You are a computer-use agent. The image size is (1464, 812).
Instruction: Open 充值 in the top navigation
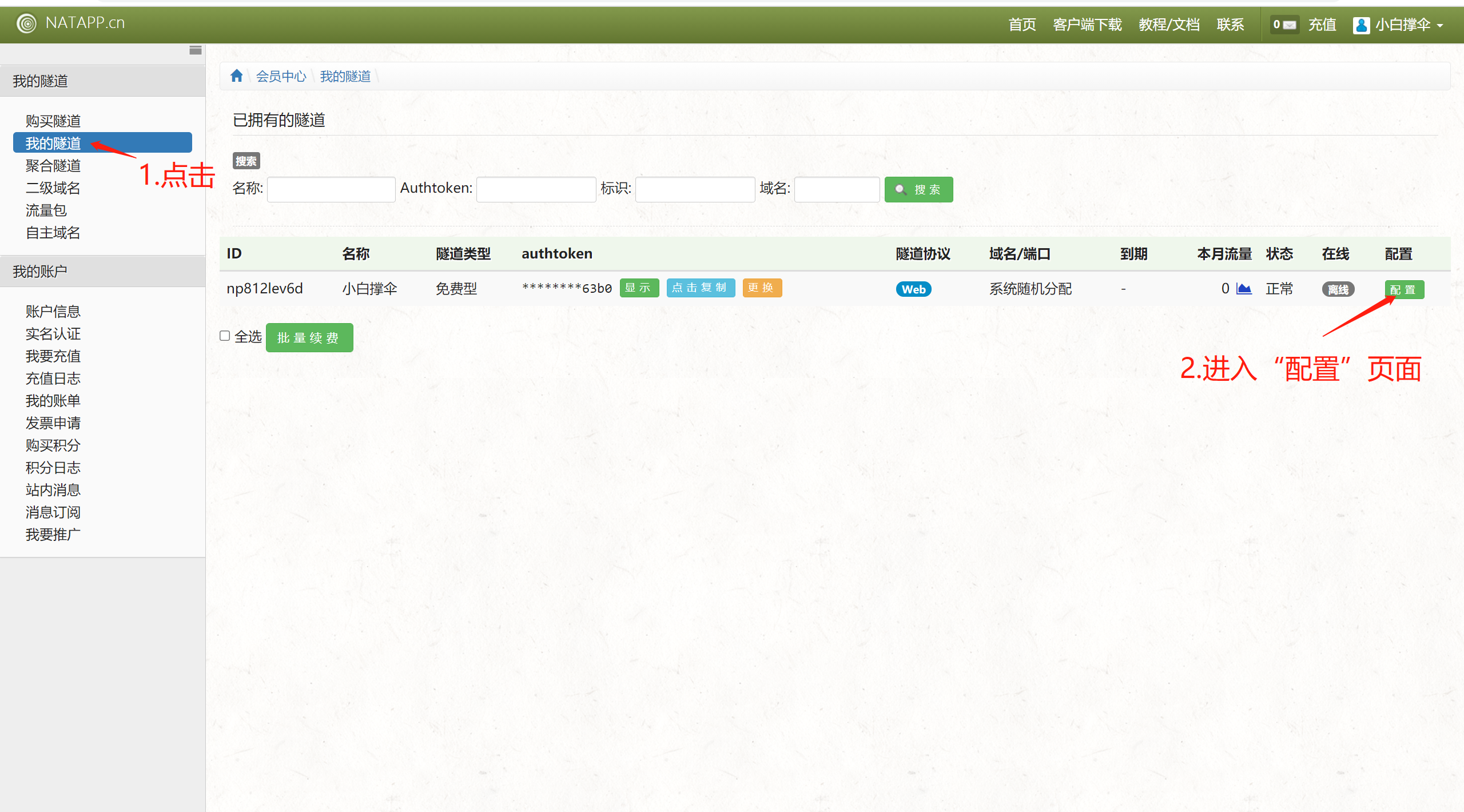tap(1322, 25)
